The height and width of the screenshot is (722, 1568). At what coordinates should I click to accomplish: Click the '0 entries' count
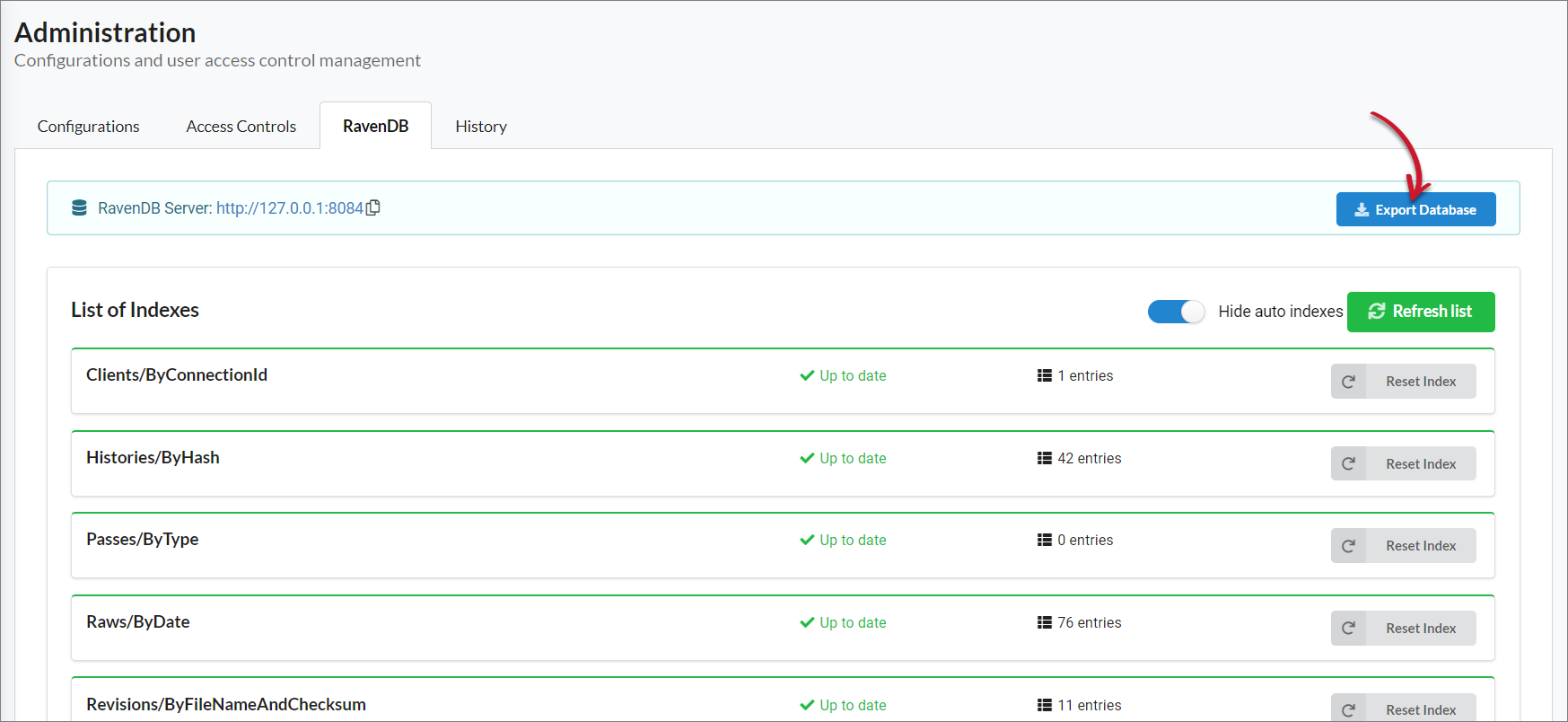pyautogui.click(x=1085, y=540)
